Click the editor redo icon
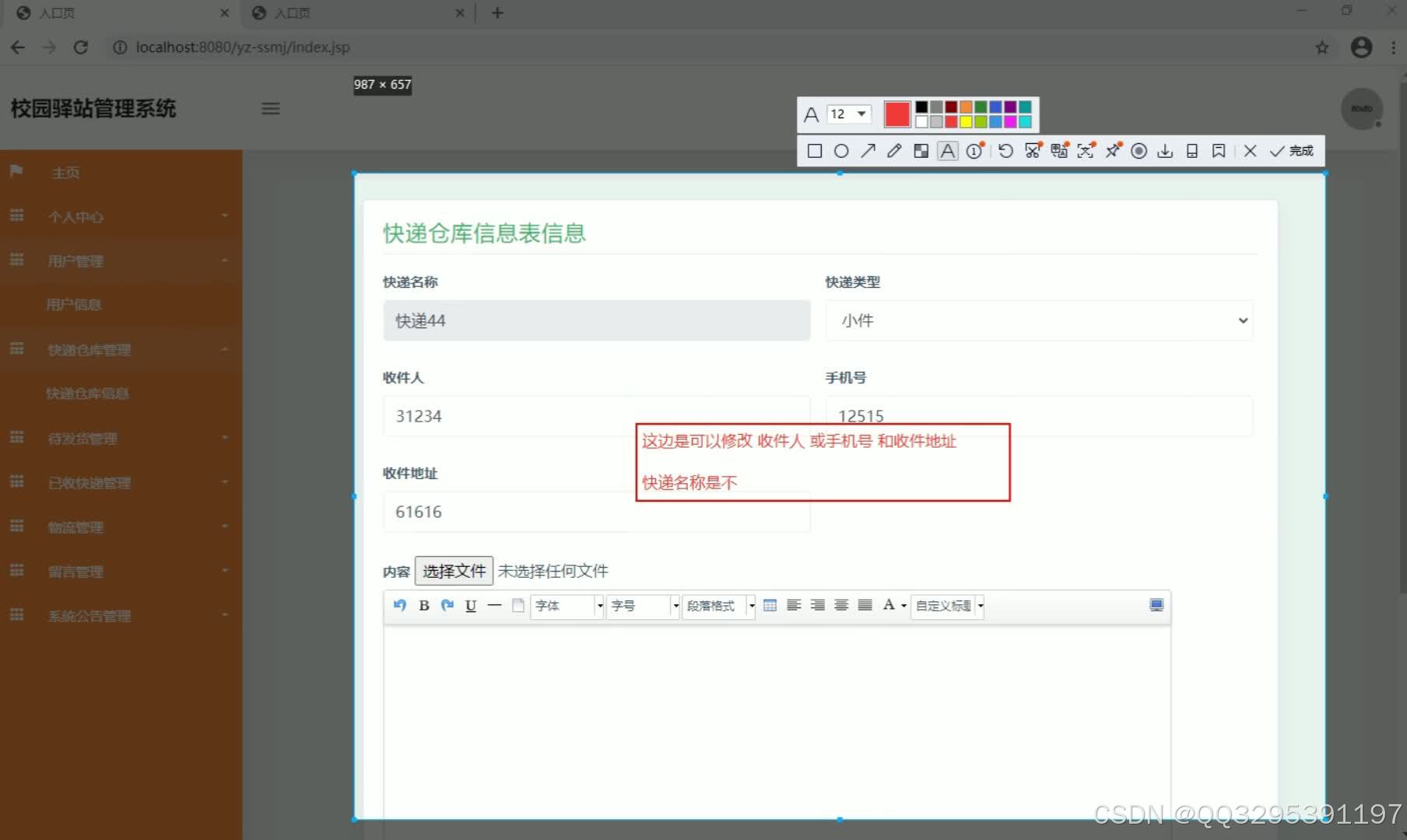 447,605
